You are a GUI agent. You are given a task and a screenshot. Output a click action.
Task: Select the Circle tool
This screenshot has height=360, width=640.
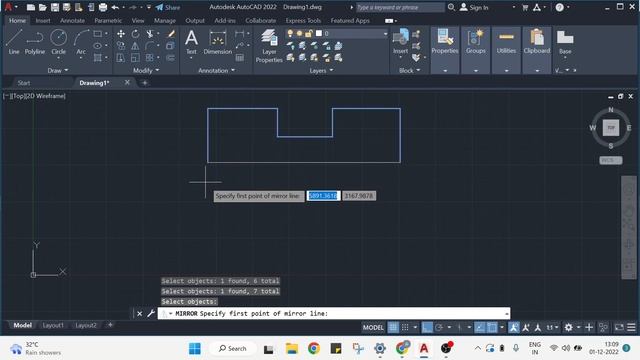coord(58,42)
